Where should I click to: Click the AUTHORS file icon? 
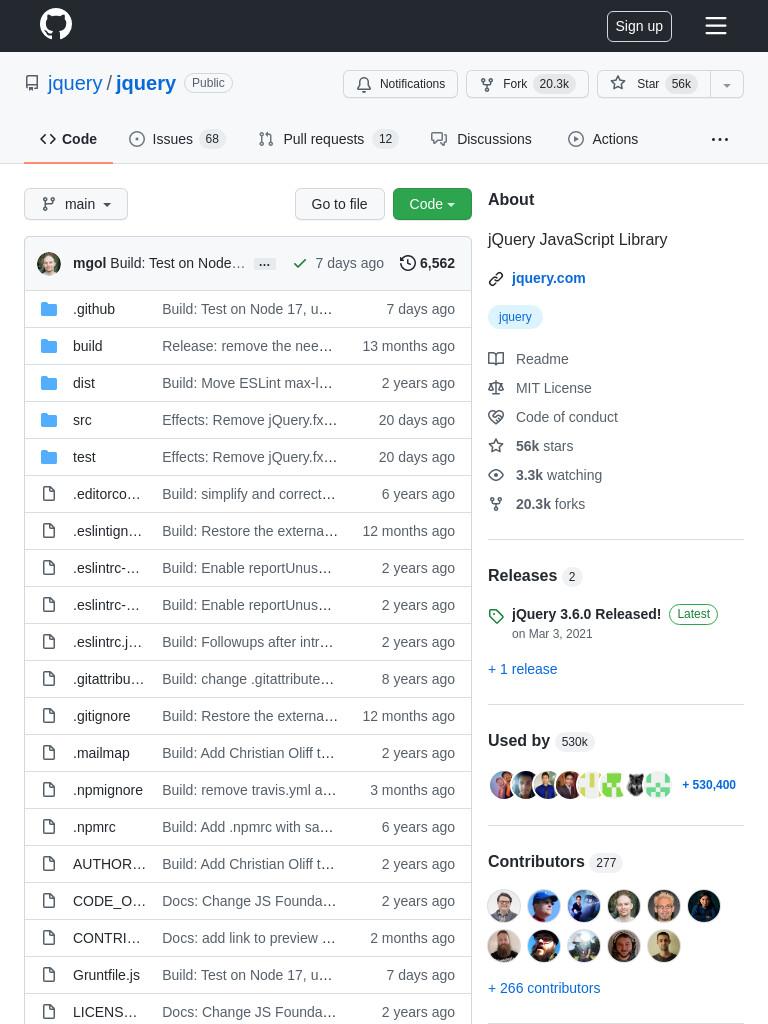coord(49,864)
